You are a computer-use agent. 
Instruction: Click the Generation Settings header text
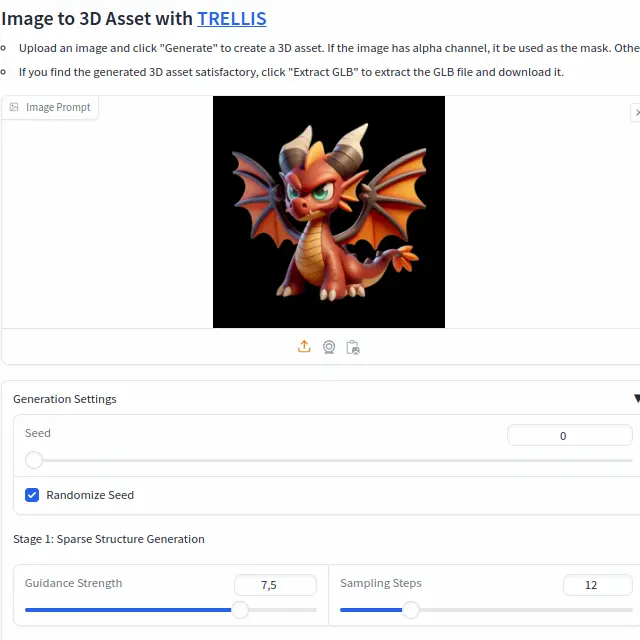tap(65, 399)
